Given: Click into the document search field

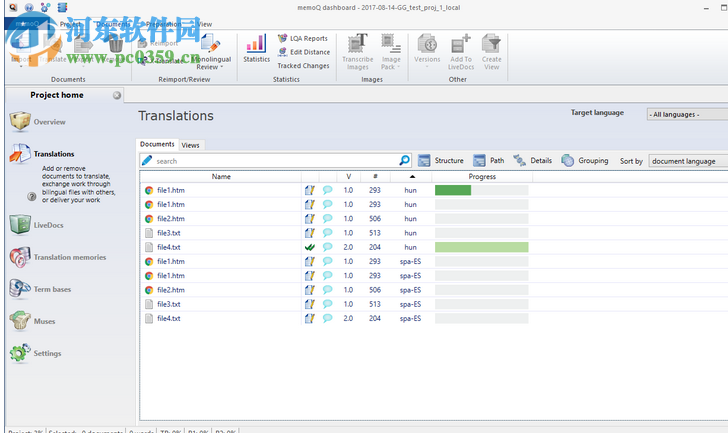Looking at the screenshot, I should pyautogui.click(x=276, y=161).
